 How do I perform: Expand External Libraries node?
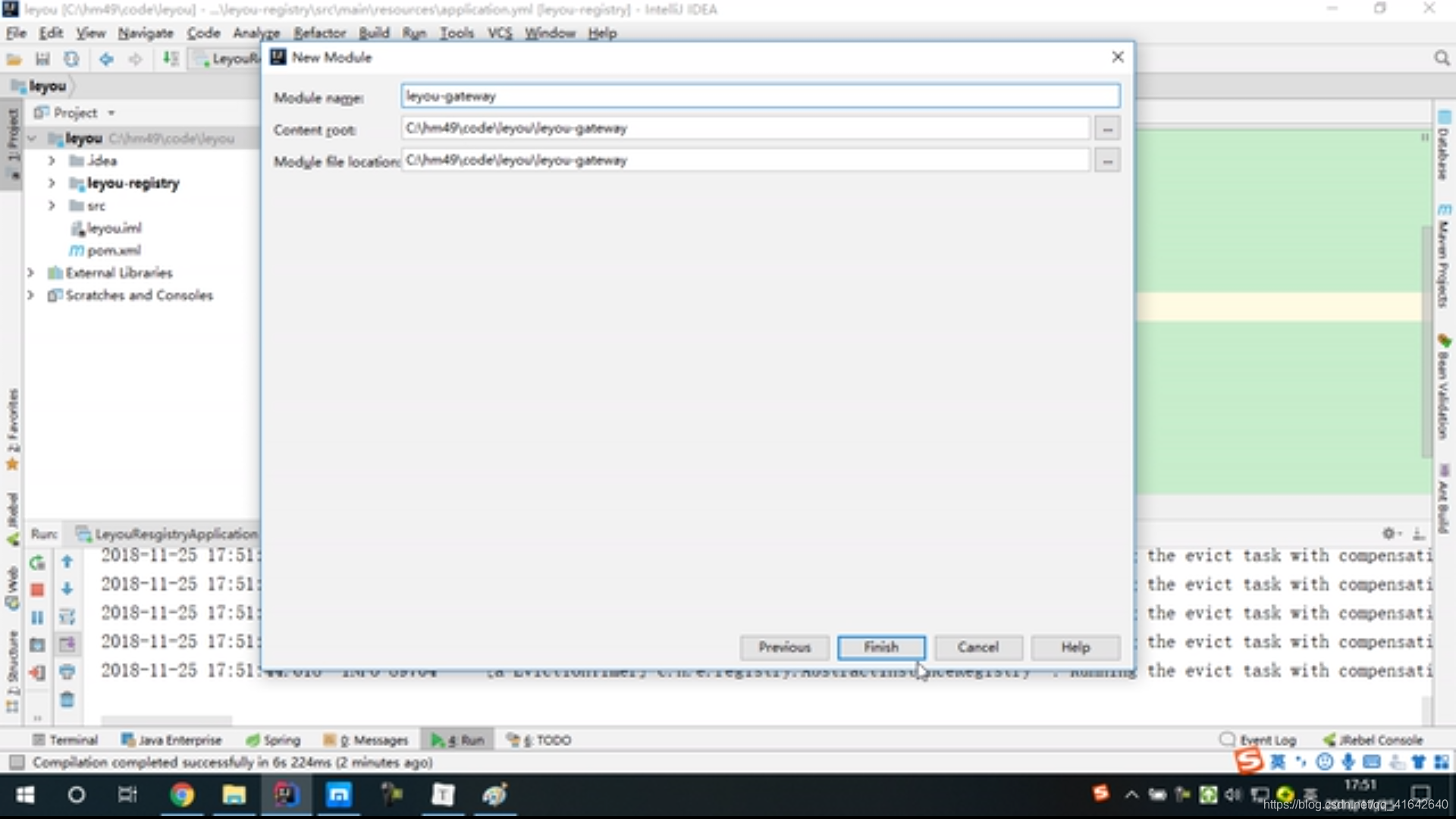(x=31, y=273)
